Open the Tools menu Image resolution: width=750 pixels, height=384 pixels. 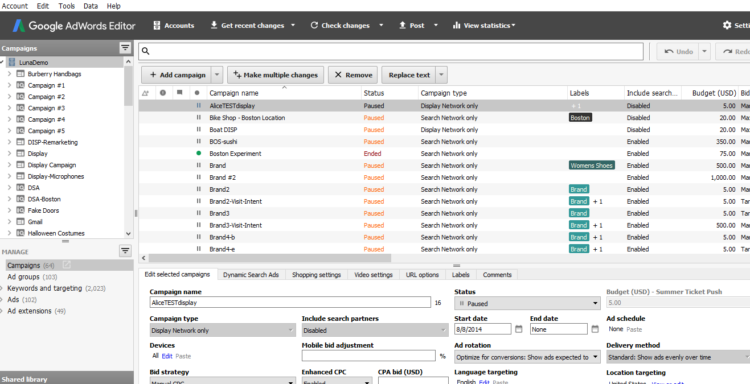(66, 6)
